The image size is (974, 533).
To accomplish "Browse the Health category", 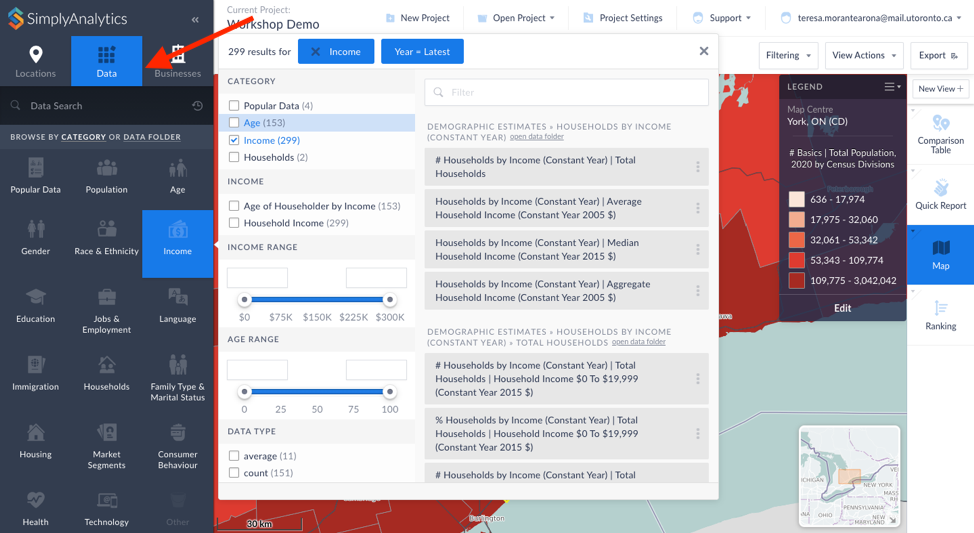I will pyautogui.click(x=35, y=508).
